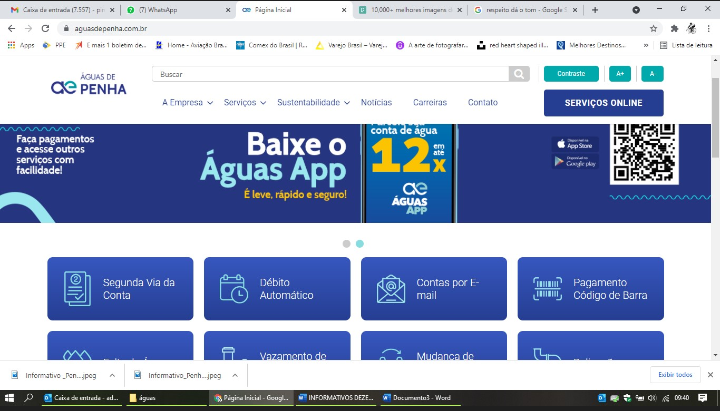Open INFORMATIVOS DEZE Word taskbar item
720x411 pixels.
point(337,398)
